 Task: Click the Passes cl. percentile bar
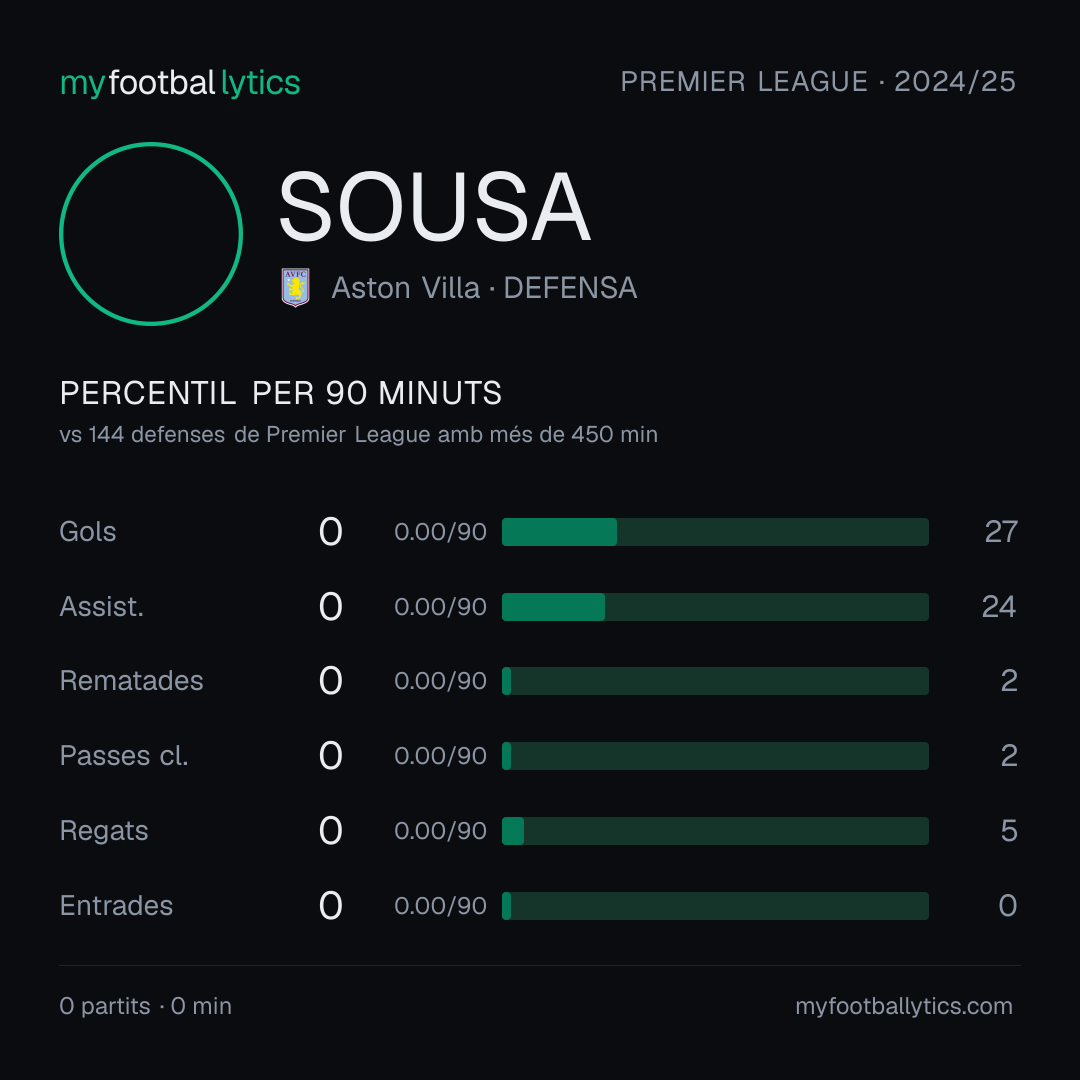[x=715, y=756]
